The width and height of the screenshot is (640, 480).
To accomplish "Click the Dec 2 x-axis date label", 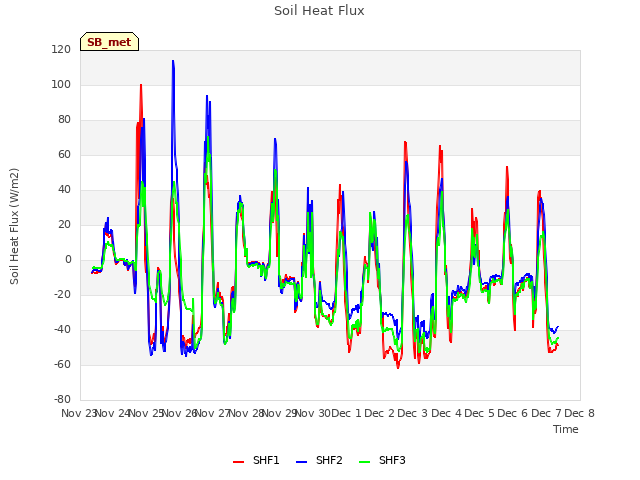I will (380, 413).
